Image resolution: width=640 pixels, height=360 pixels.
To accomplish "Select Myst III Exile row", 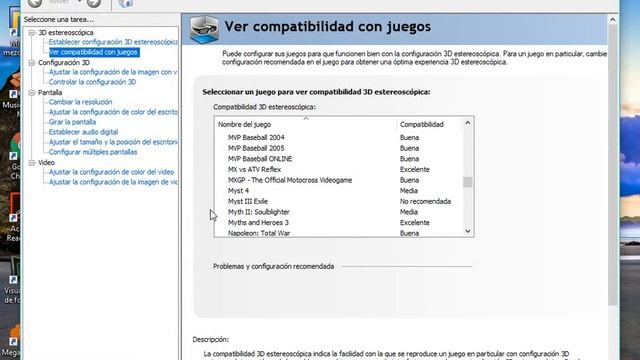I will [339, 201].
